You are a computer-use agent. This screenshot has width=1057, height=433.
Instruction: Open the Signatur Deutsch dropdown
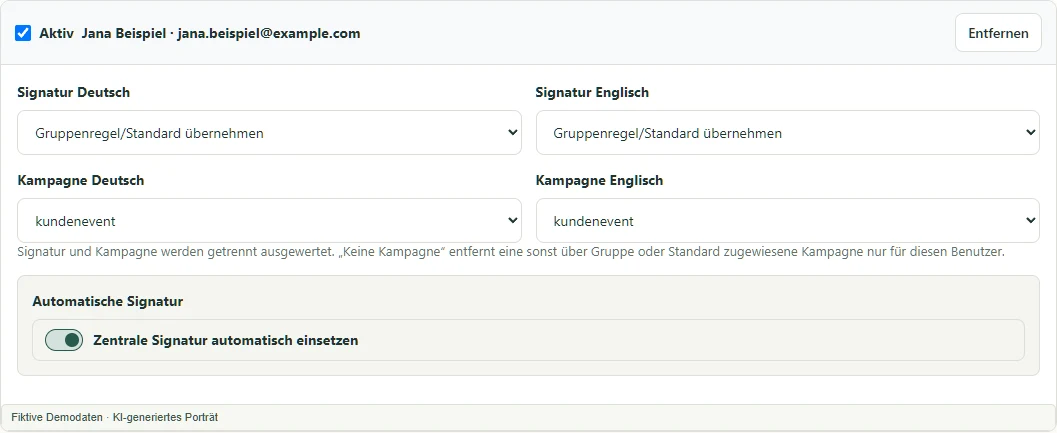click(x=269, y=133)
